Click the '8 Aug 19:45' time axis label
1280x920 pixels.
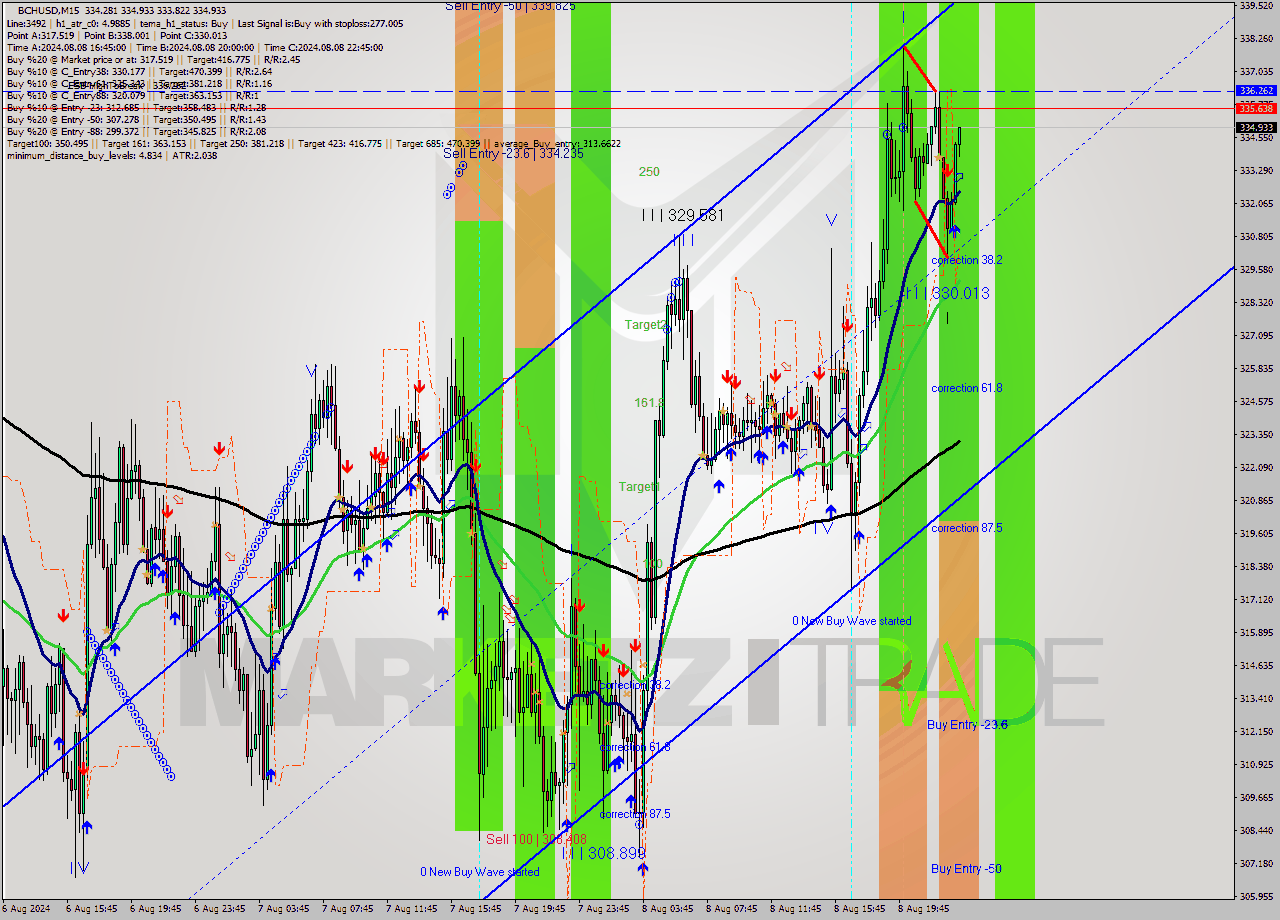pyautogui.click(x=925, y=910)
